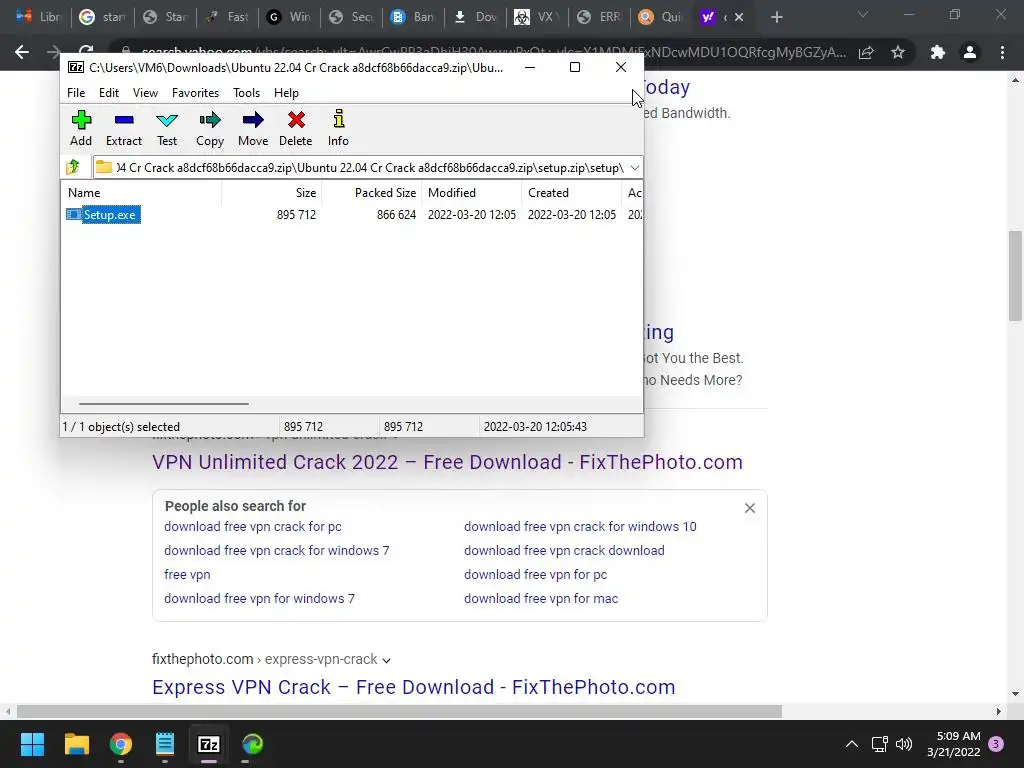Bookmark this page with the star icon
The height and width of the screenshot is (768, 1024).
point(898,52)
